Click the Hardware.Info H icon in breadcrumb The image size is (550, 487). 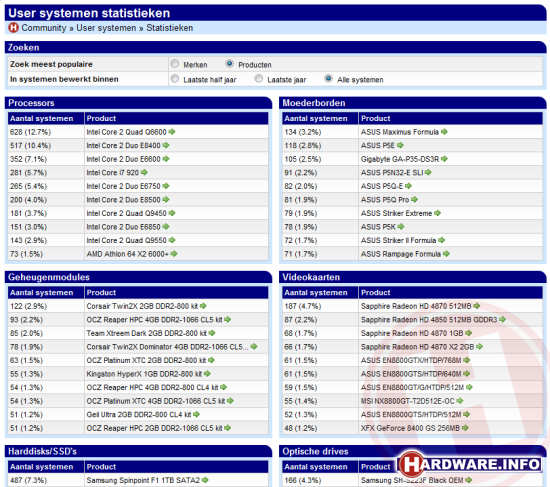(x=13, y=27)
